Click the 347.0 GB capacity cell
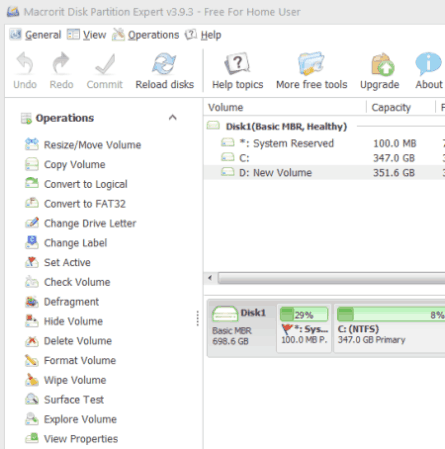Viewport: 445px width, 449px height. click(394, 158)
